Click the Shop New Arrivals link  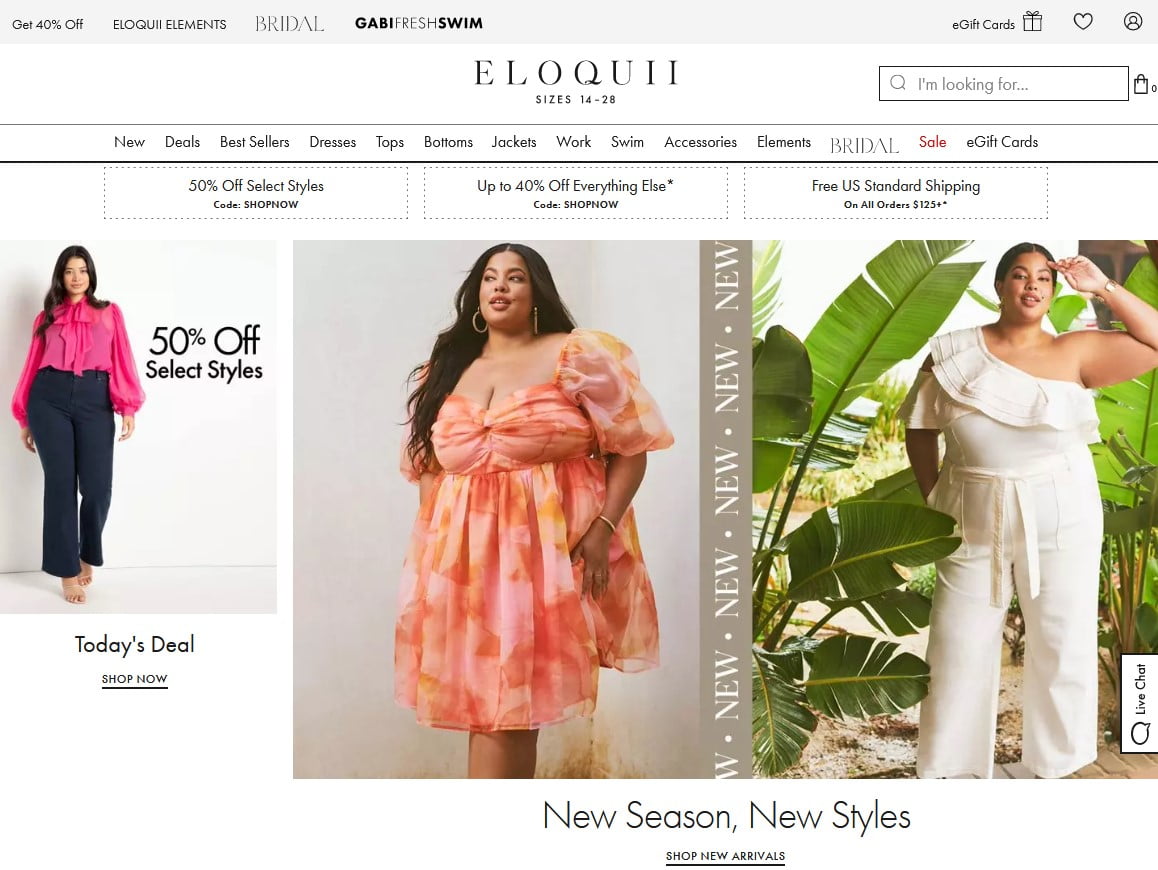click(x=725, y=857)
